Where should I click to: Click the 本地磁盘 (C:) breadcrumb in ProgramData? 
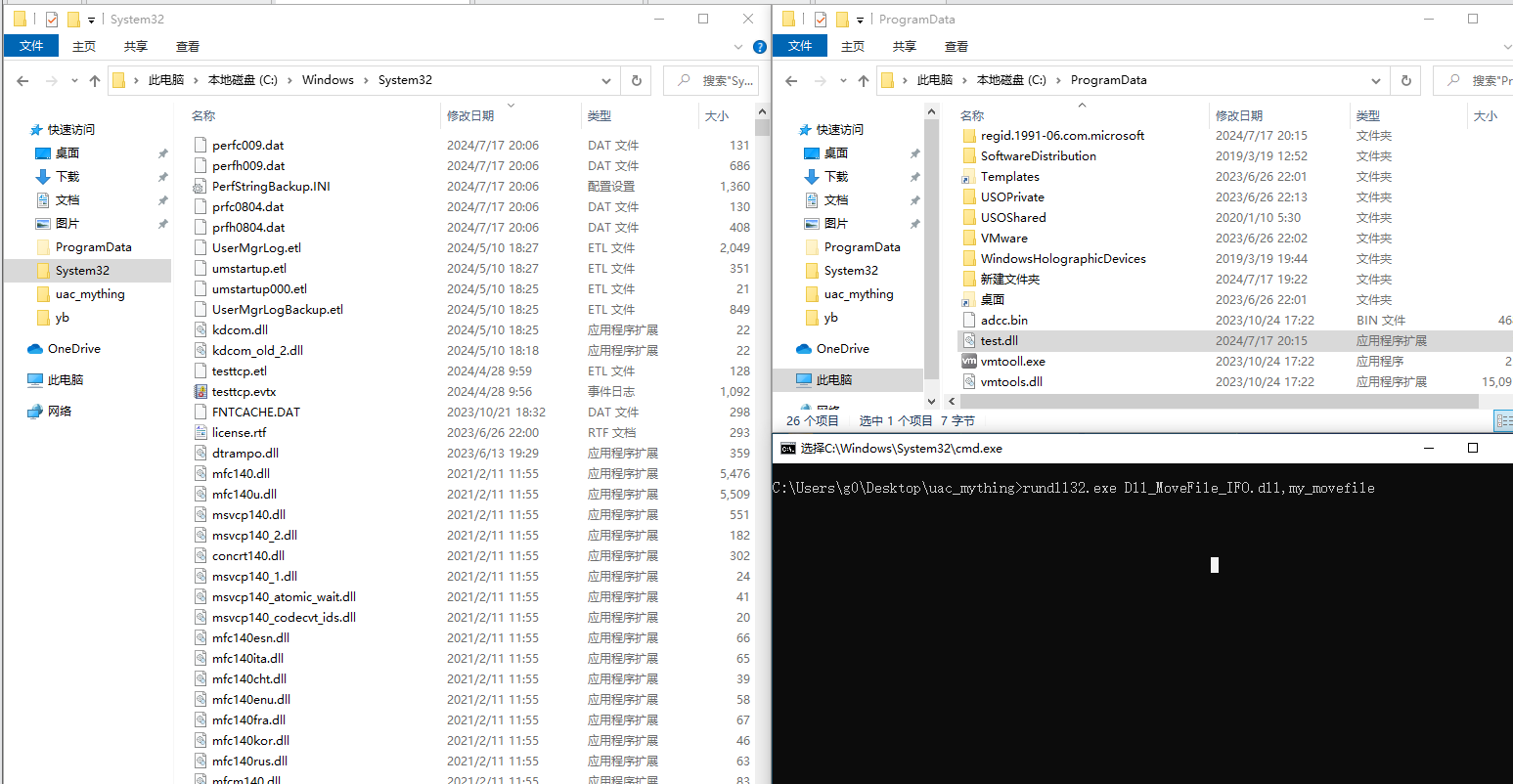(1011, 80)
